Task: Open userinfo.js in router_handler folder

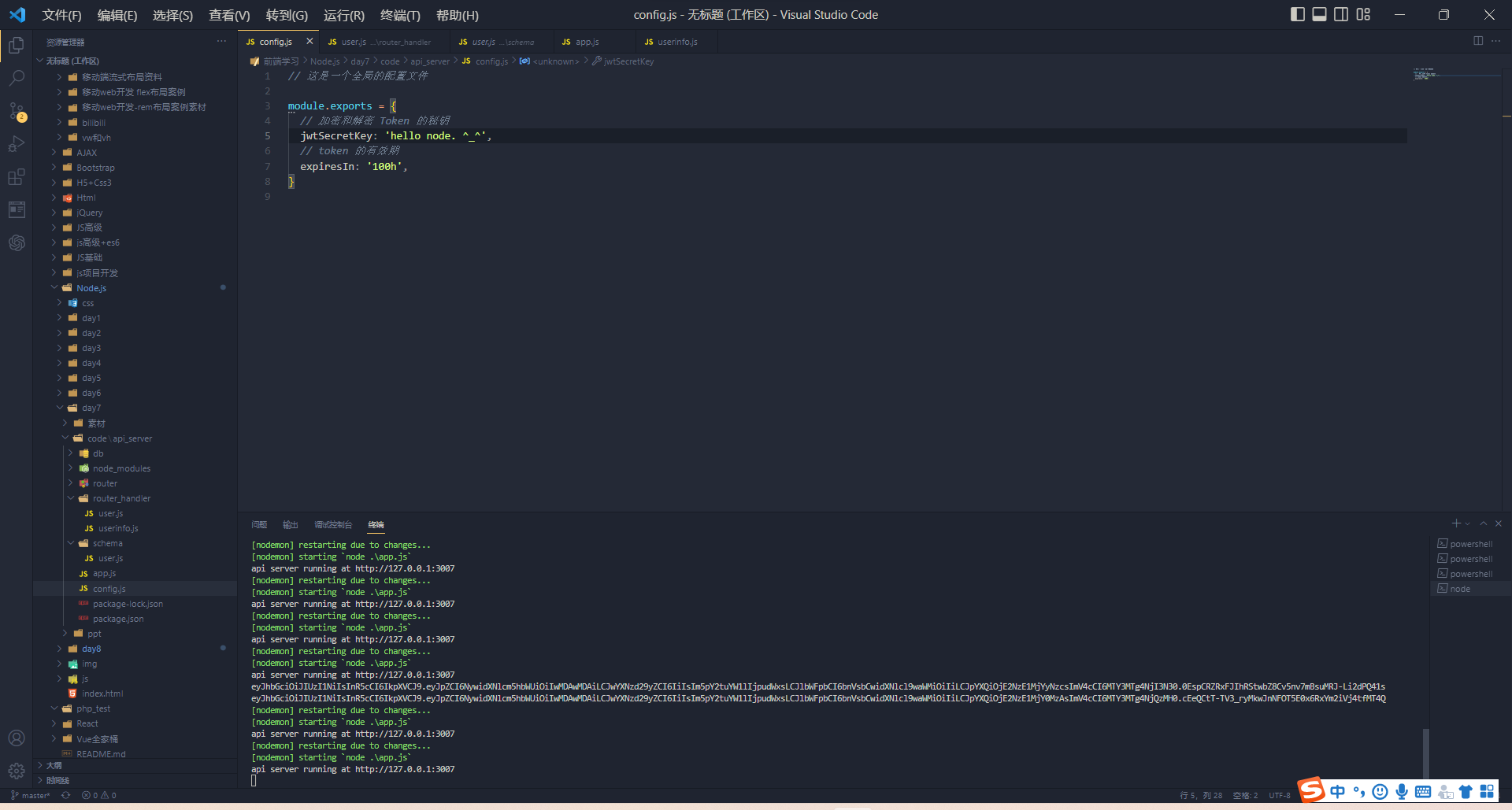Action: [x=118, y=528]
